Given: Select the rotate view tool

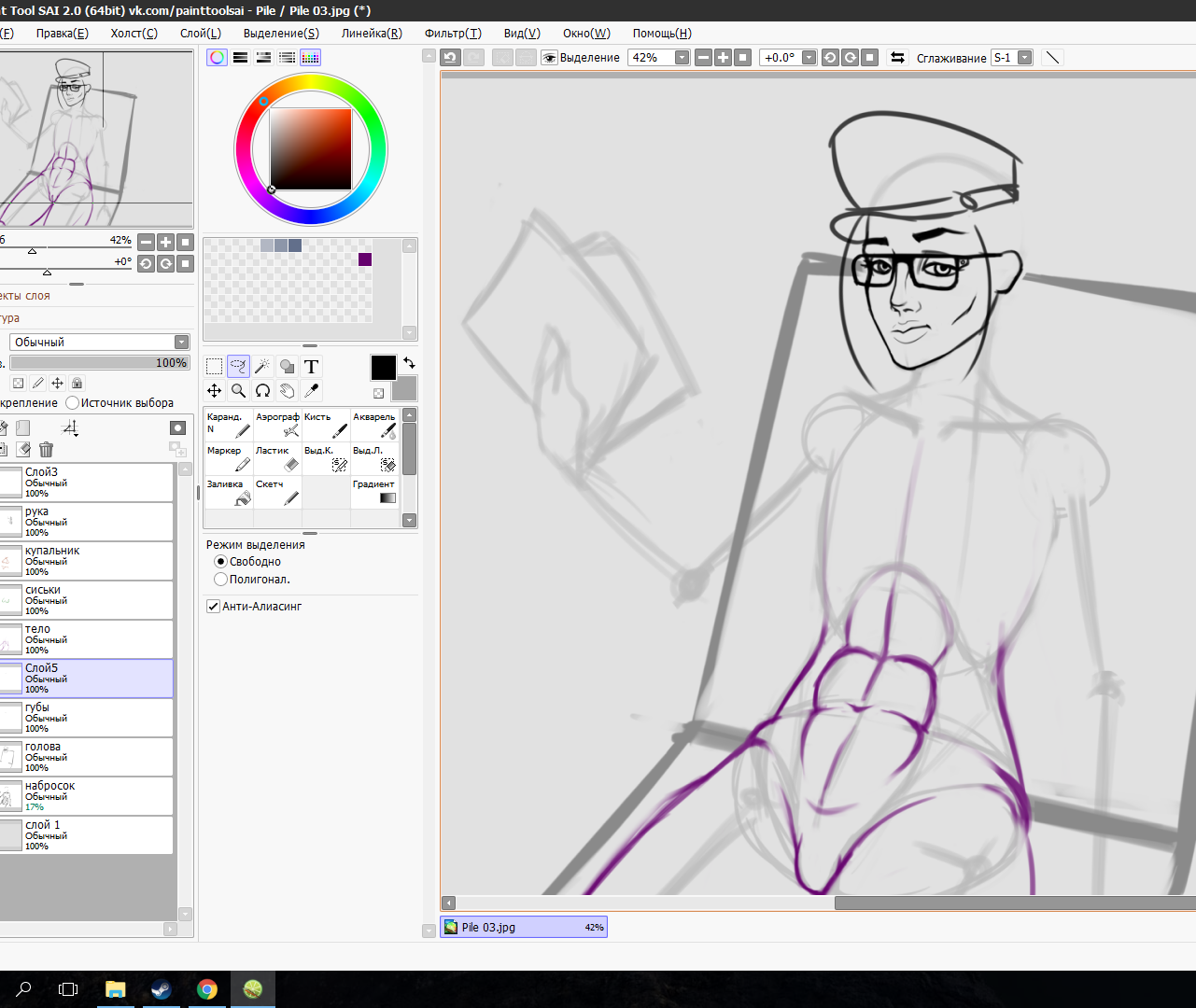Looking at the screenshot, I should click(262, 391).
